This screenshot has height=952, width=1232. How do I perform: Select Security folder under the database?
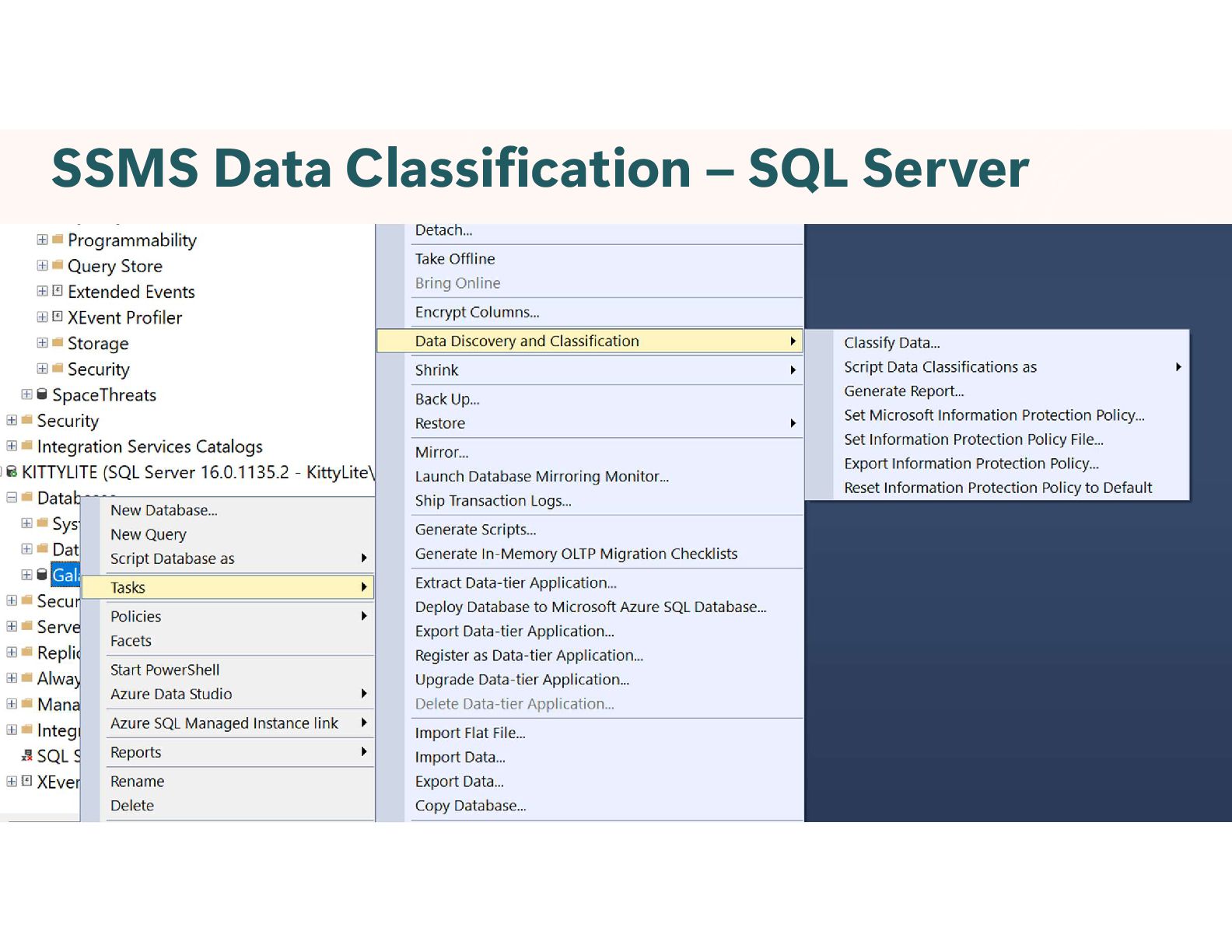click(98, 369)
